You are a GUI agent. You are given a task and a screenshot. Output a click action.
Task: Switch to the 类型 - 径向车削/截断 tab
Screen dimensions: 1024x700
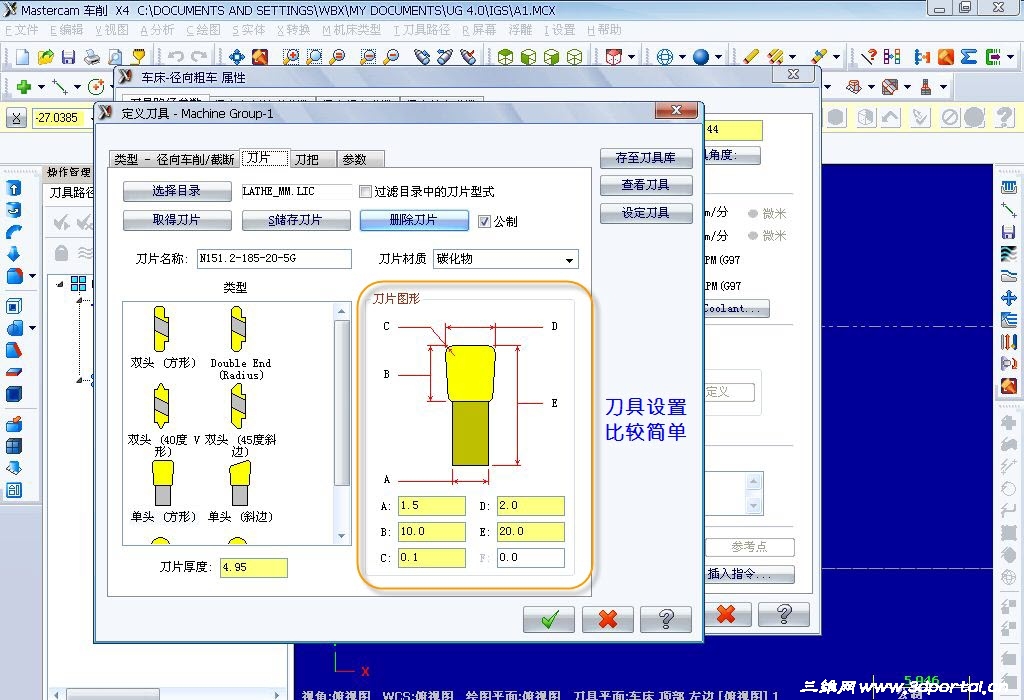click(x=174, y=159)
